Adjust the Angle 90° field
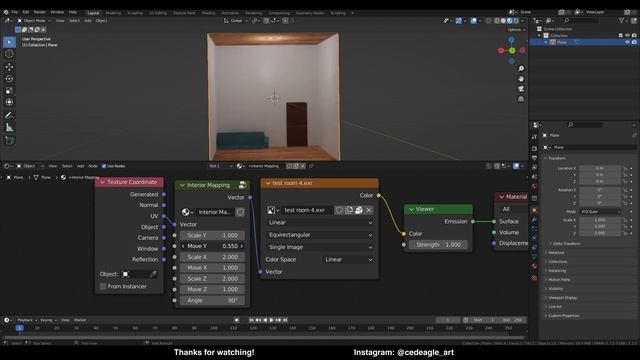The image size is (640, 360). (212, 300)
